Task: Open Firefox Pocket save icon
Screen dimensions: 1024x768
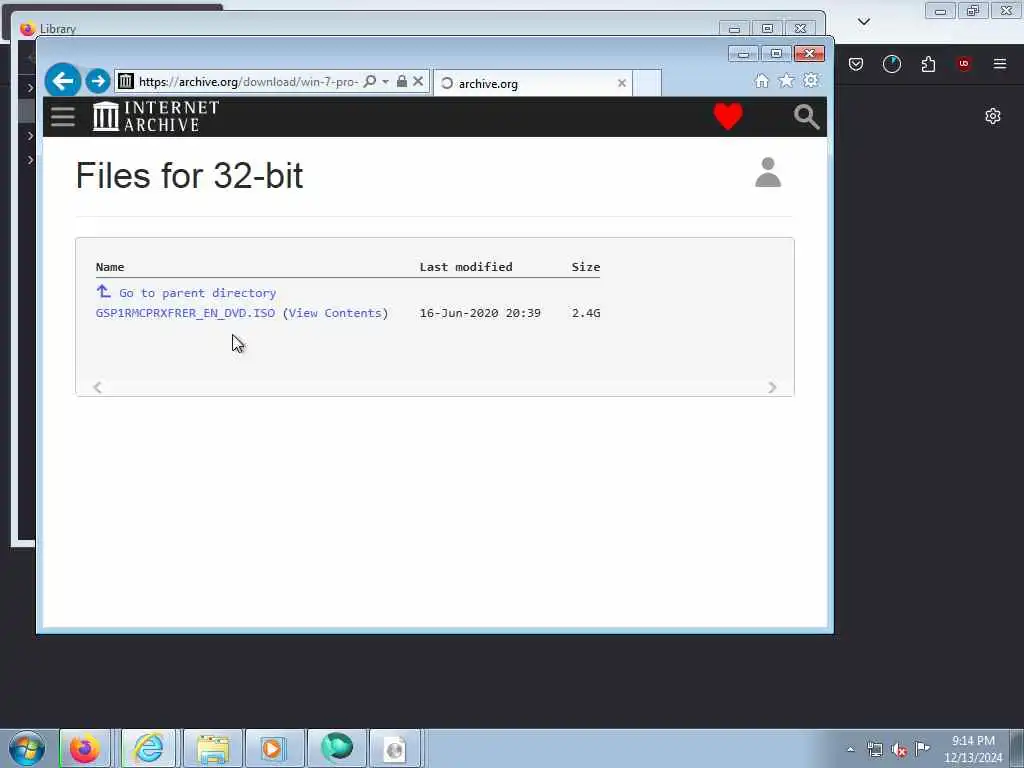Action: pos(856,64)
